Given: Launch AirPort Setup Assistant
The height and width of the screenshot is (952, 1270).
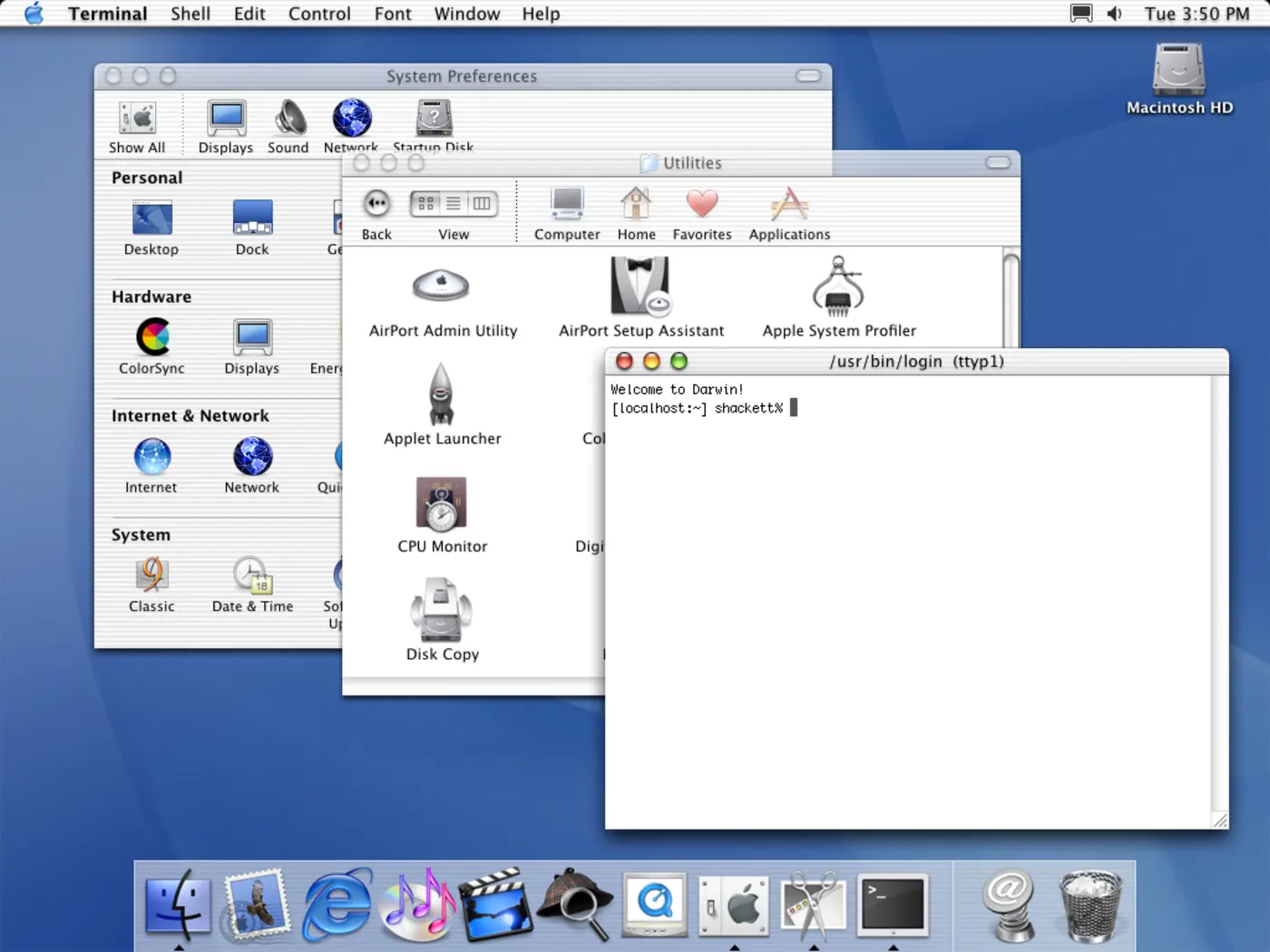Looking at the screenshot, I should (x=640, y=288).
